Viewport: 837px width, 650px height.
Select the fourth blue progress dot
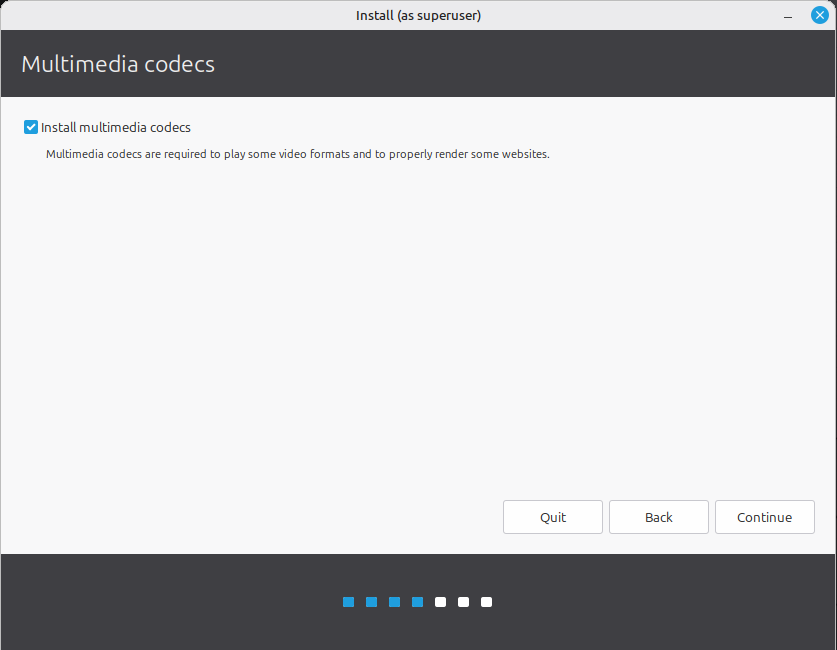coord(417,602)
